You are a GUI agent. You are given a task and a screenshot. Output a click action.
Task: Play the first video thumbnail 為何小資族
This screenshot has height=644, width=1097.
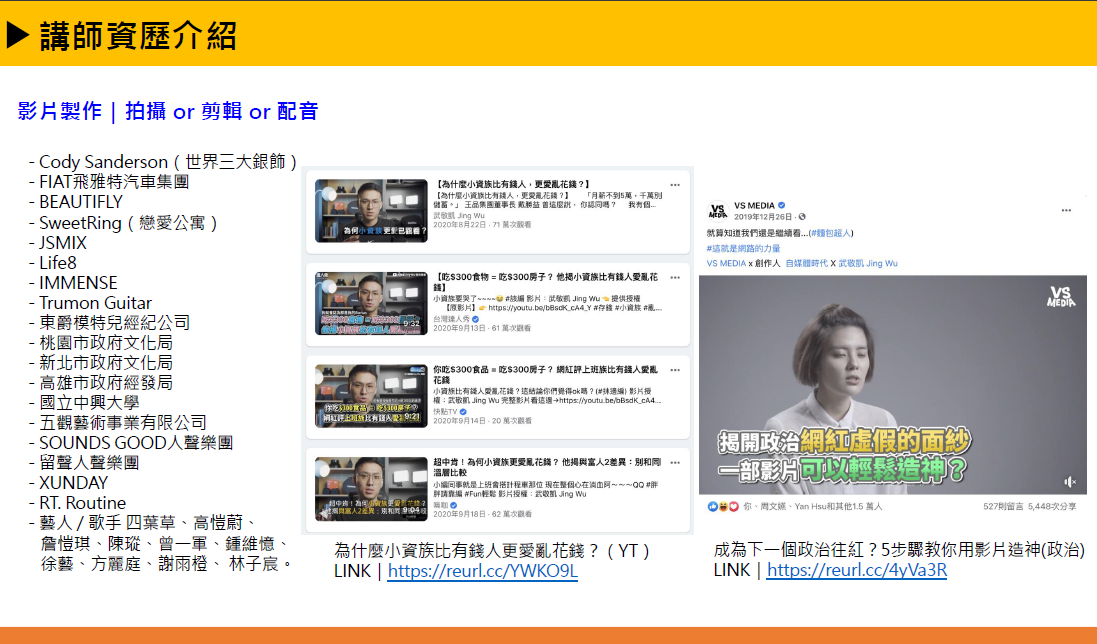coord(371,211)
